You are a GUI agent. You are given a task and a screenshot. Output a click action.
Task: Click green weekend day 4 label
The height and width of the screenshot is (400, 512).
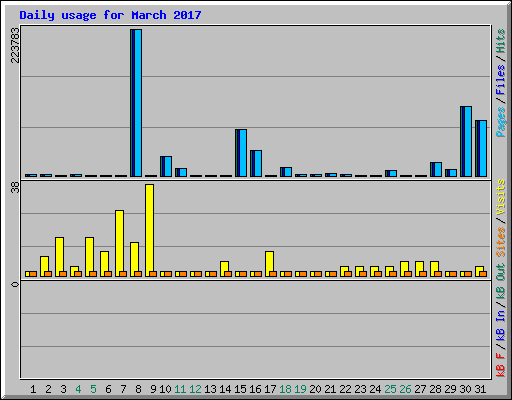point(78,389)
